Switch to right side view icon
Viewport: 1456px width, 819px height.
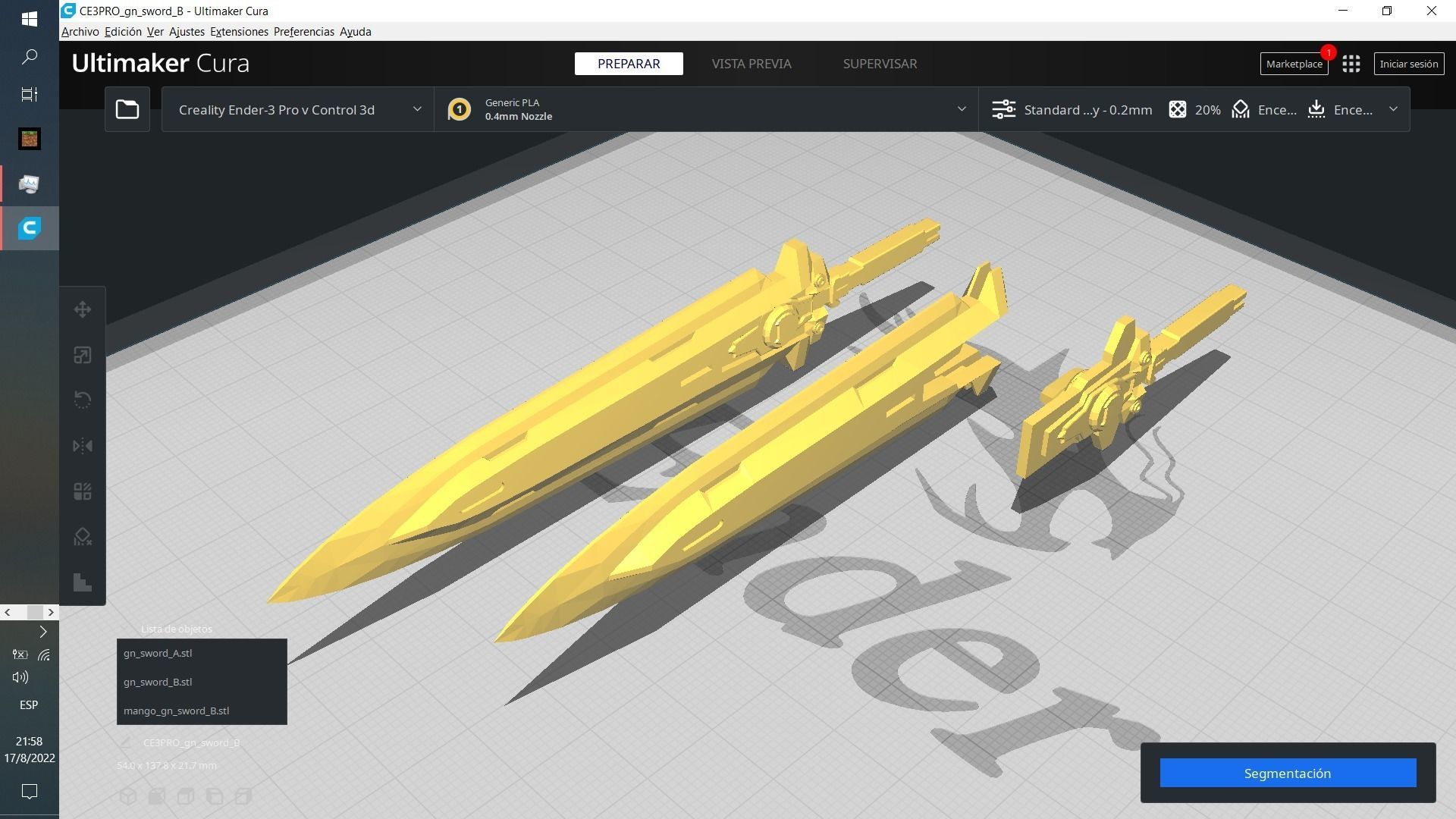[x=243, y=796]
